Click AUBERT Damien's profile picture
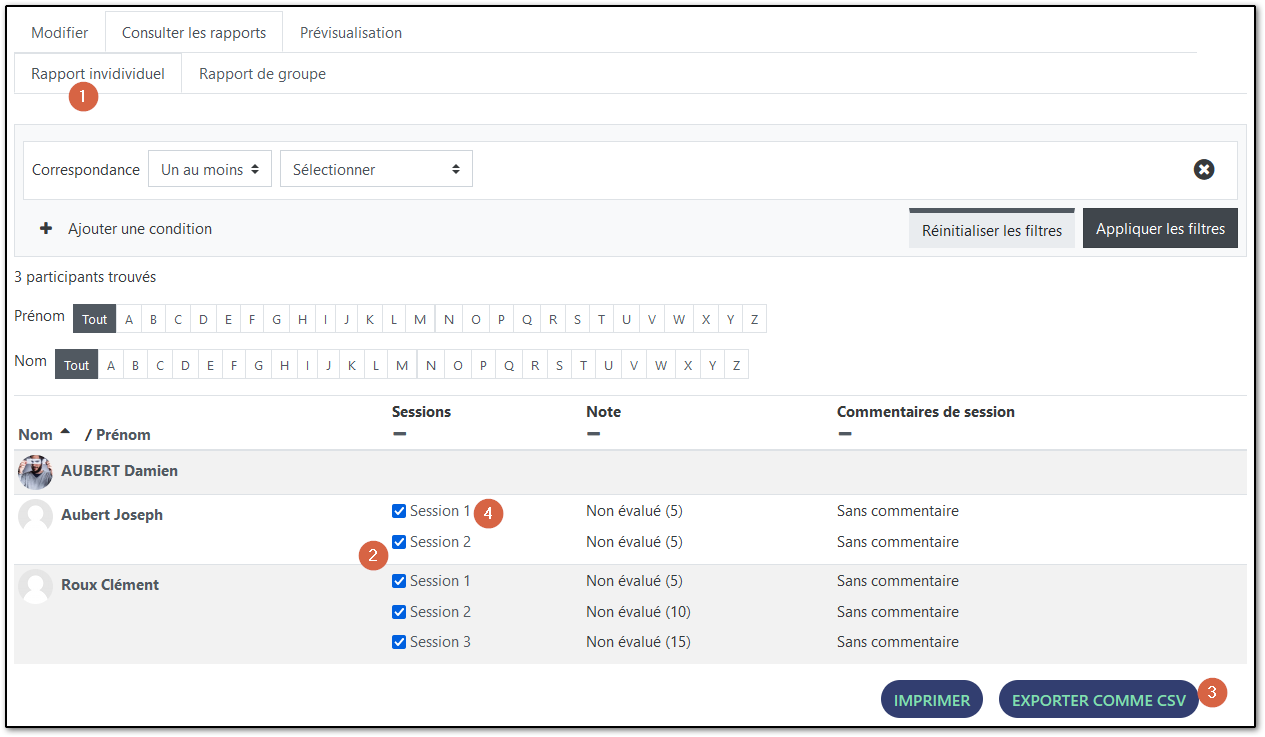Image resolution: width=1265 pixels, height=737 pixels. point(34,470)
